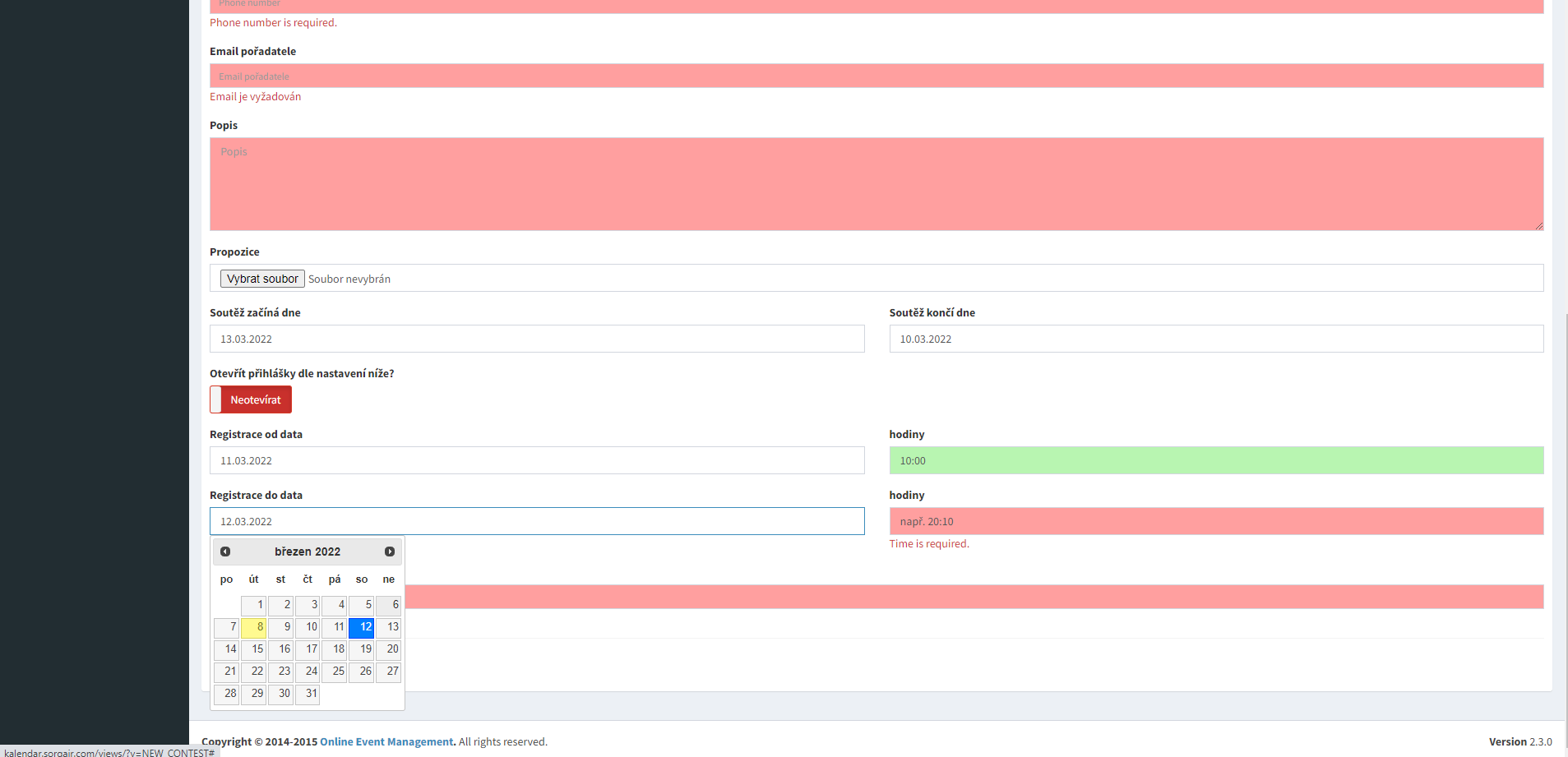This screenshot has height=757, width=1568.
Task: Select day 26 in the calendar
Action: 362,672
